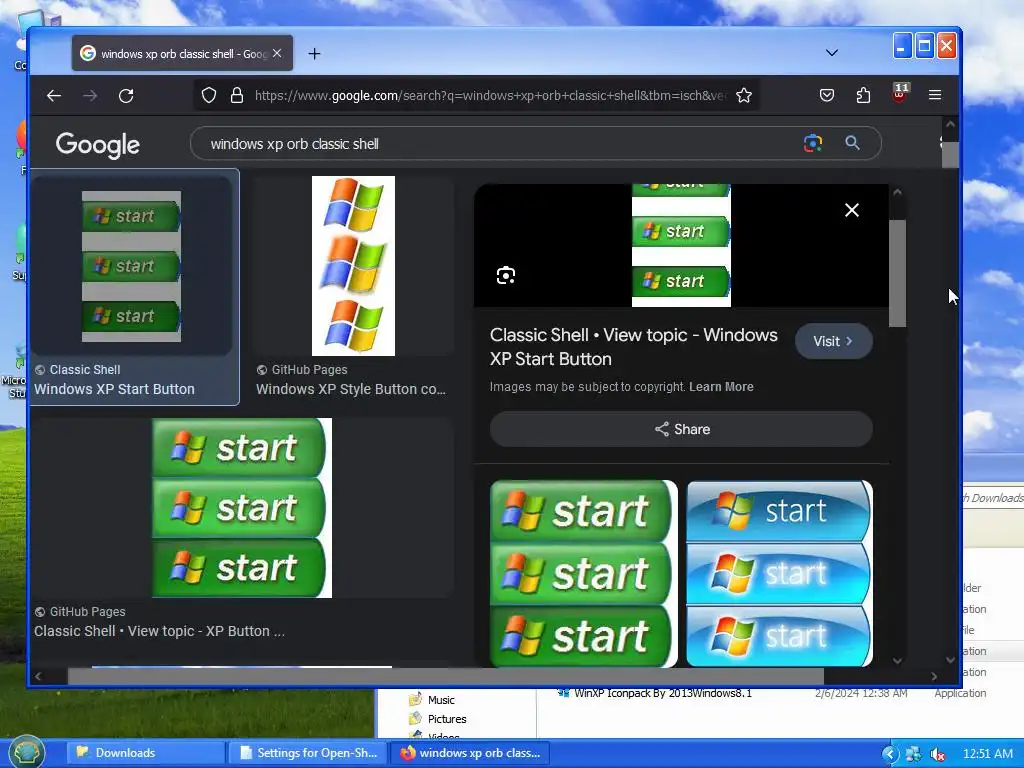The image size is (1024, 768).
Task: Open the Learn More copyright link
Action: tap(721, 387)
